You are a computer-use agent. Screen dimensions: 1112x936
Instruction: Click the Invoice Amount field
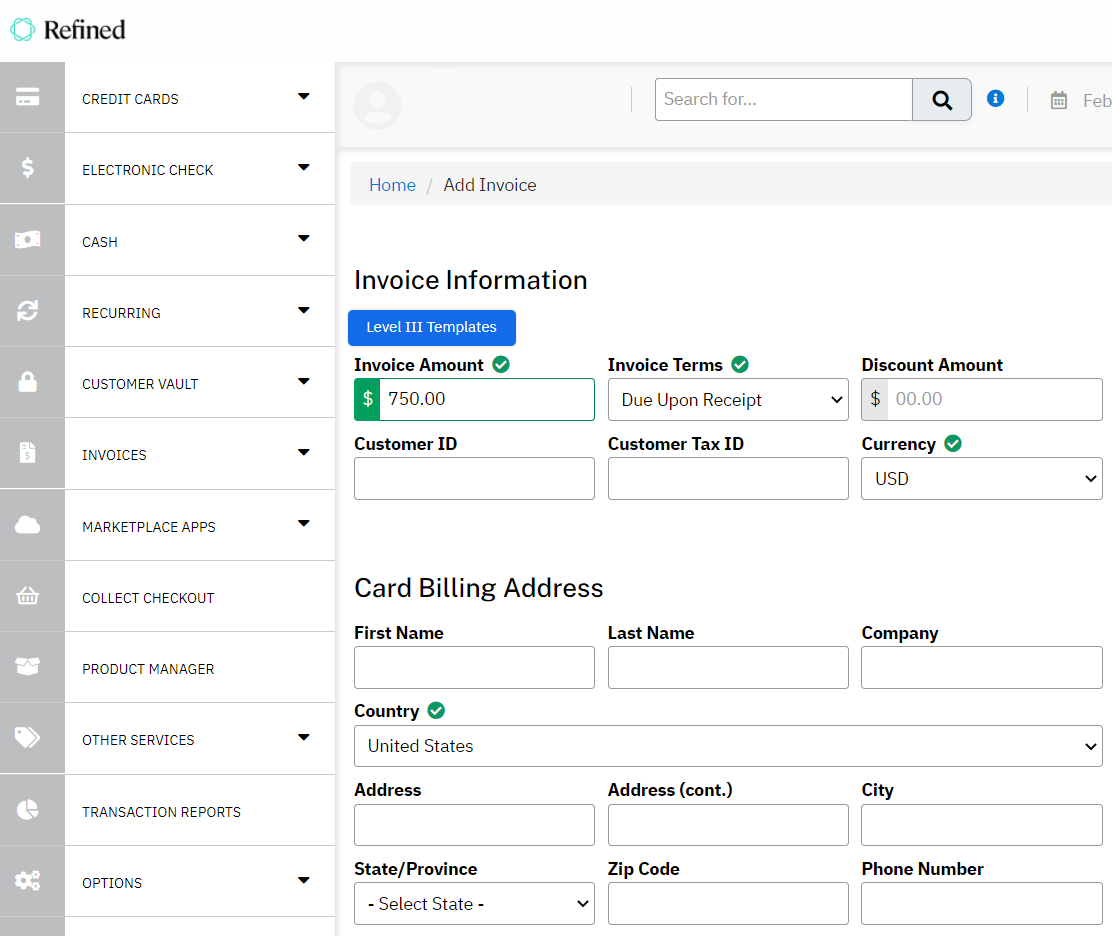[487, 399]
